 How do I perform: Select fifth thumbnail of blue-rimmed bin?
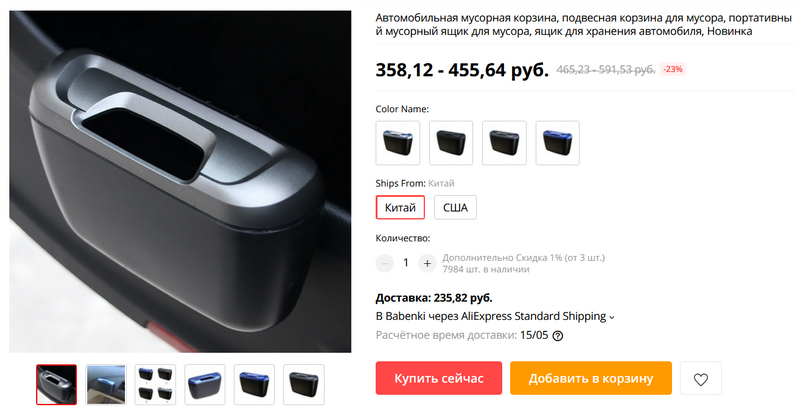[254, 385]
